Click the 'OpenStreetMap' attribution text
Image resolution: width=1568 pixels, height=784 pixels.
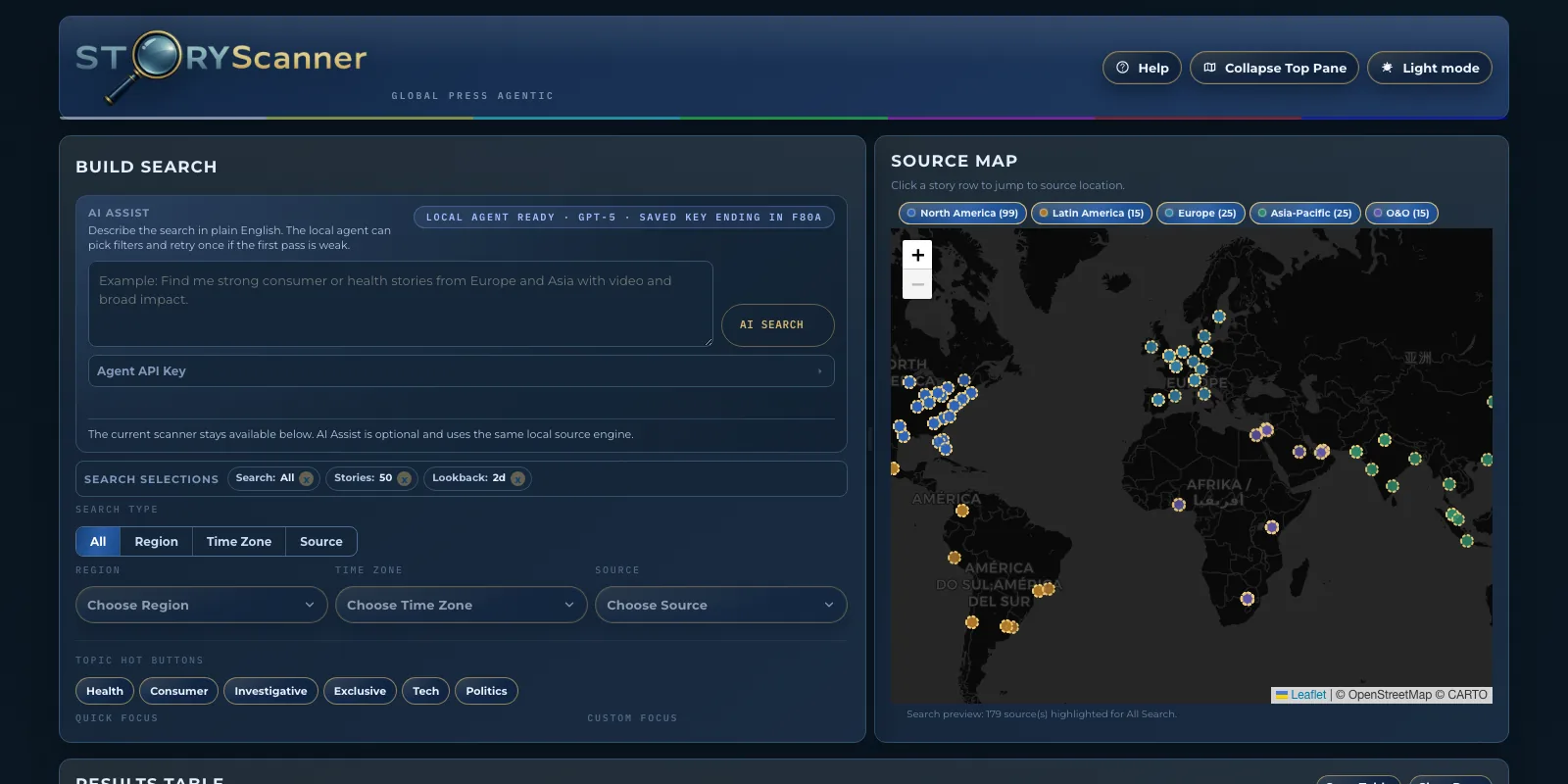pyautogui.click(x=1390, y=695)
